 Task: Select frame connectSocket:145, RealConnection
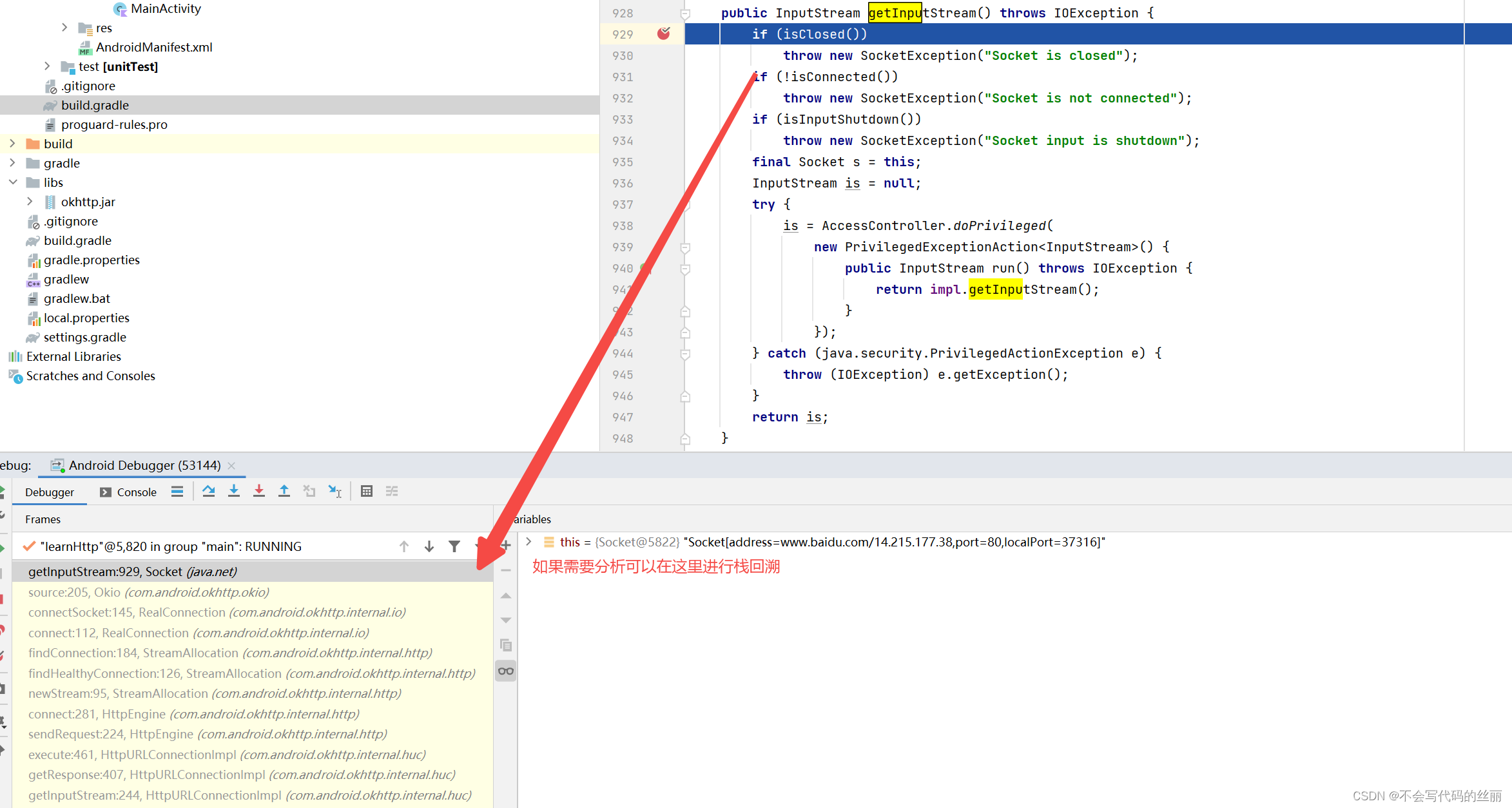(253, 612)
